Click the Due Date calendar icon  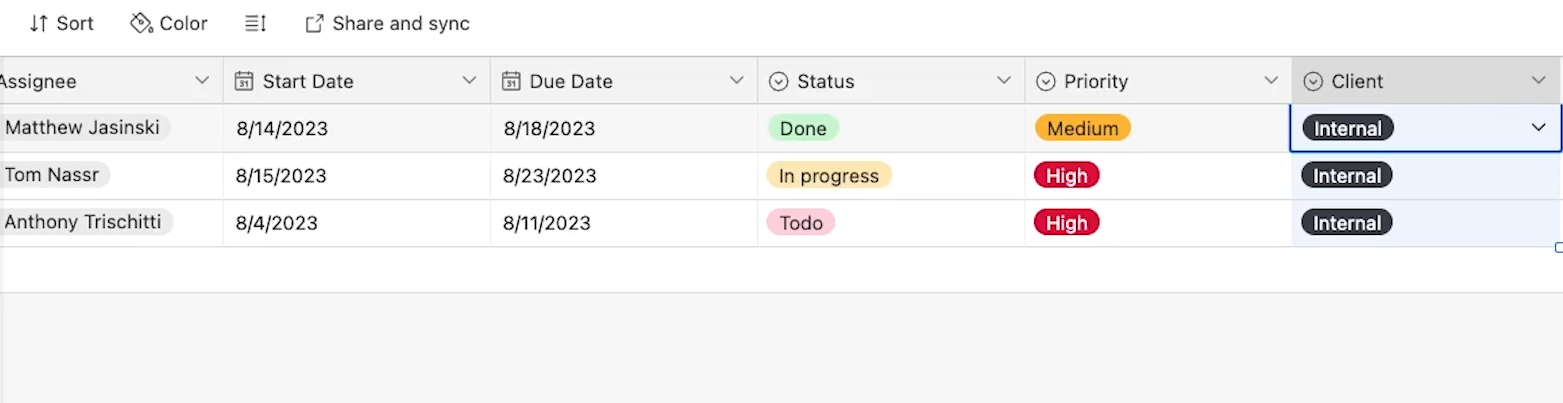coord(511,81)
